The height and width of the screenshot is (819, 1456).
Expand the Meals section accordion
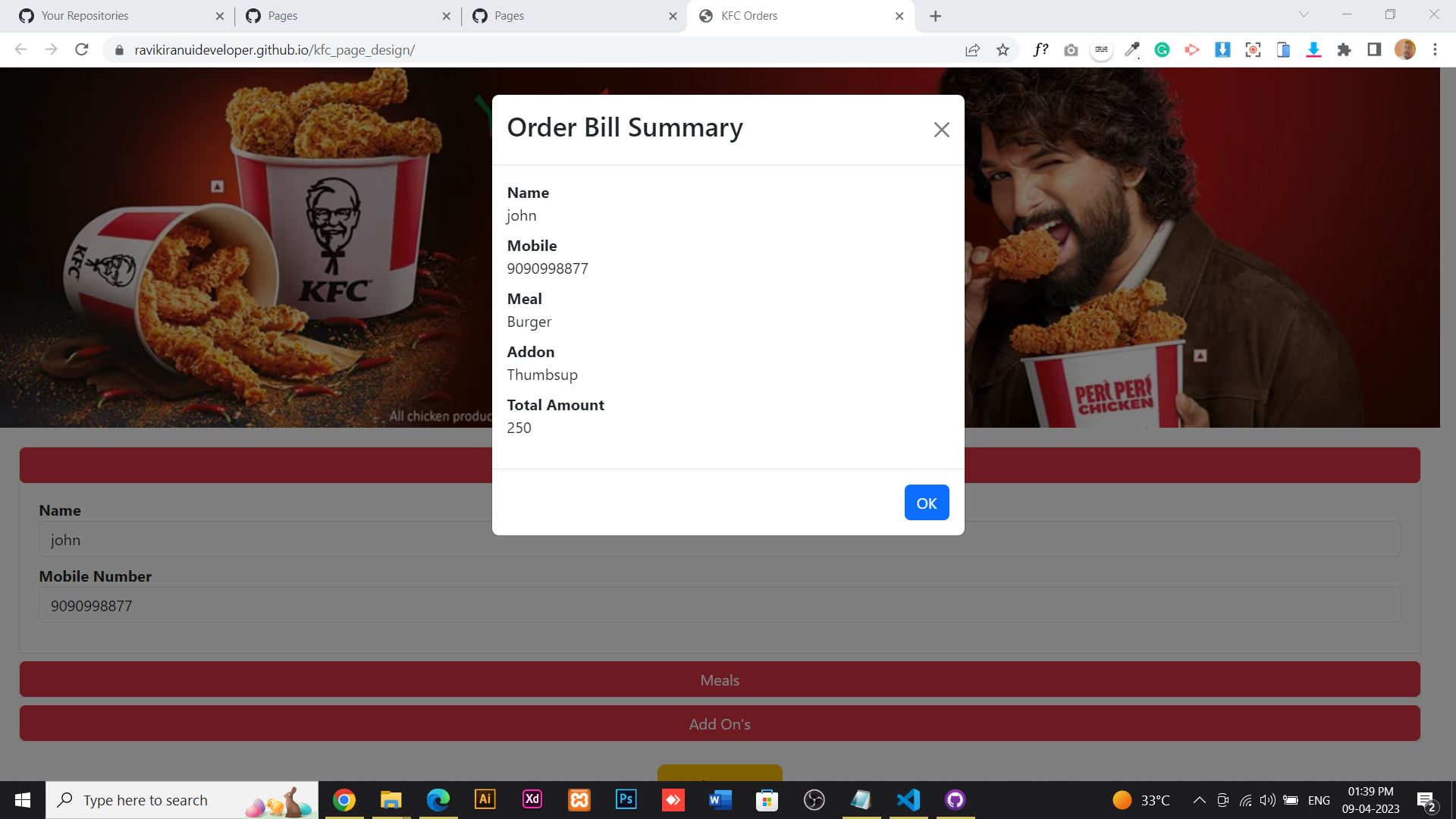pos(720,679)
